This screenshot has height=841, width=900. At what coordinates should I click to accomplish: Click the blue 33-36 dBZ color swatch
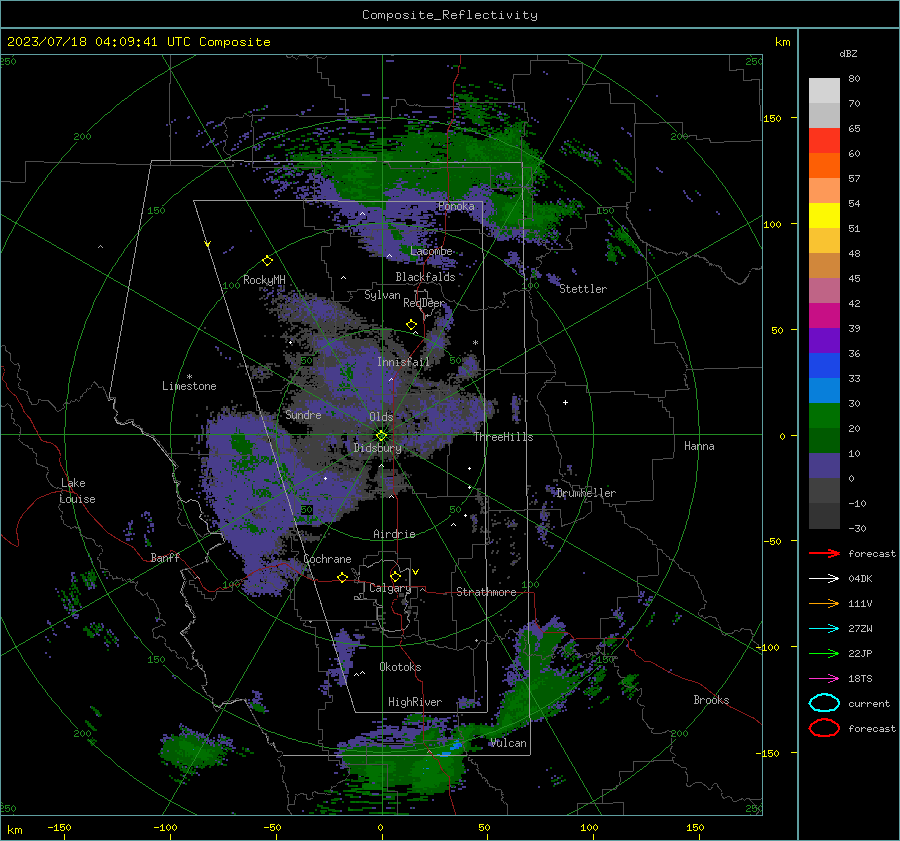coord(824,366)
